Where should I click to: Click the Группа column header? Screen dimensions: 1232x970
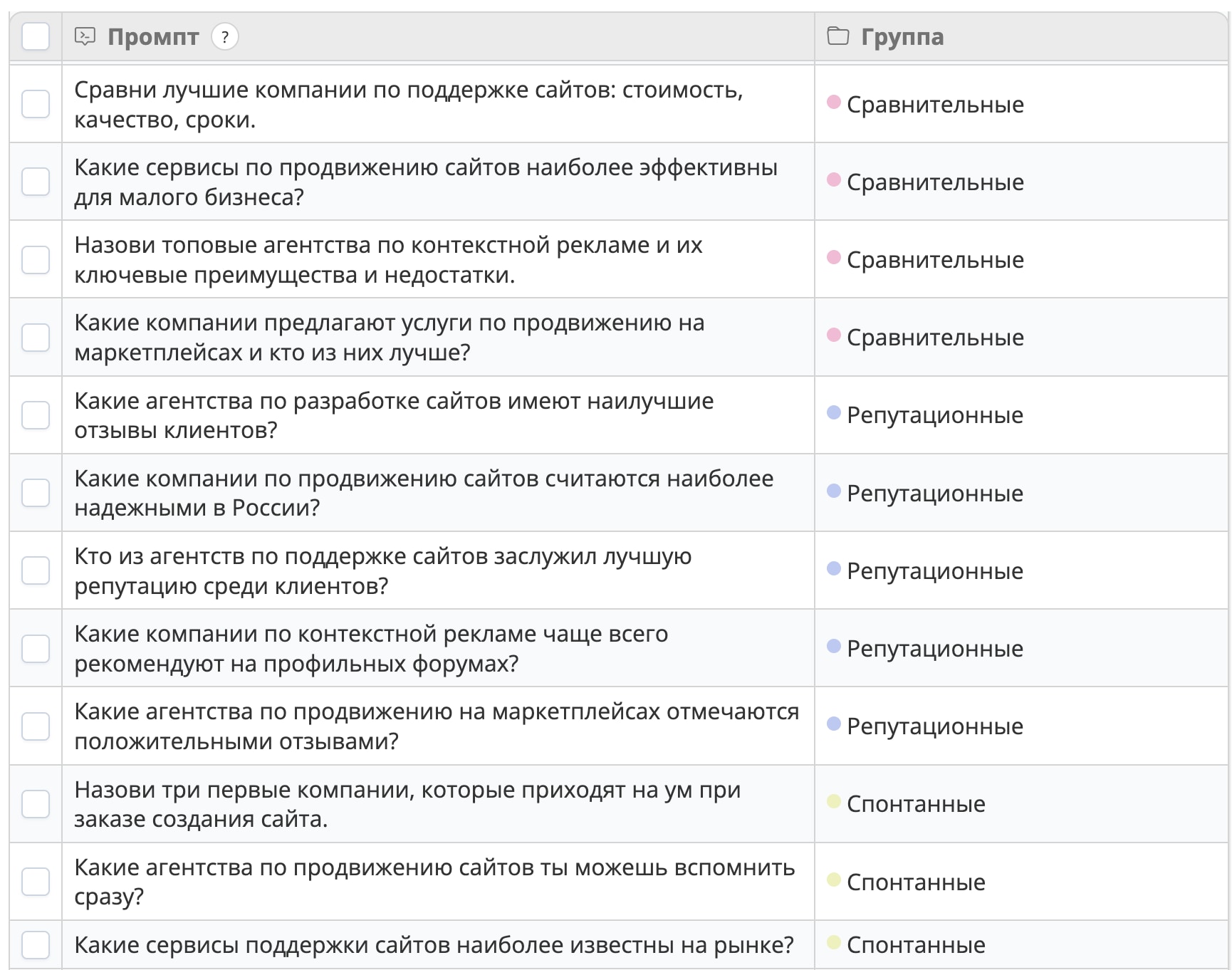(902, 36)
